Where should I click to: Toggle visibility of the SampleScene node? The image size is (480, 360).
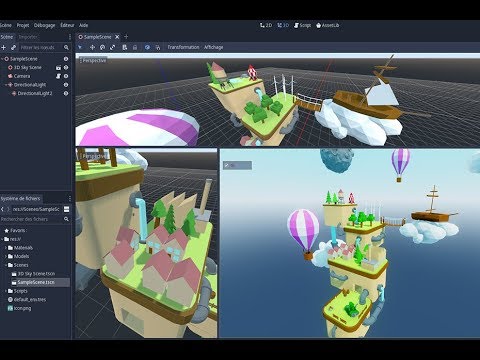point(66,59)
